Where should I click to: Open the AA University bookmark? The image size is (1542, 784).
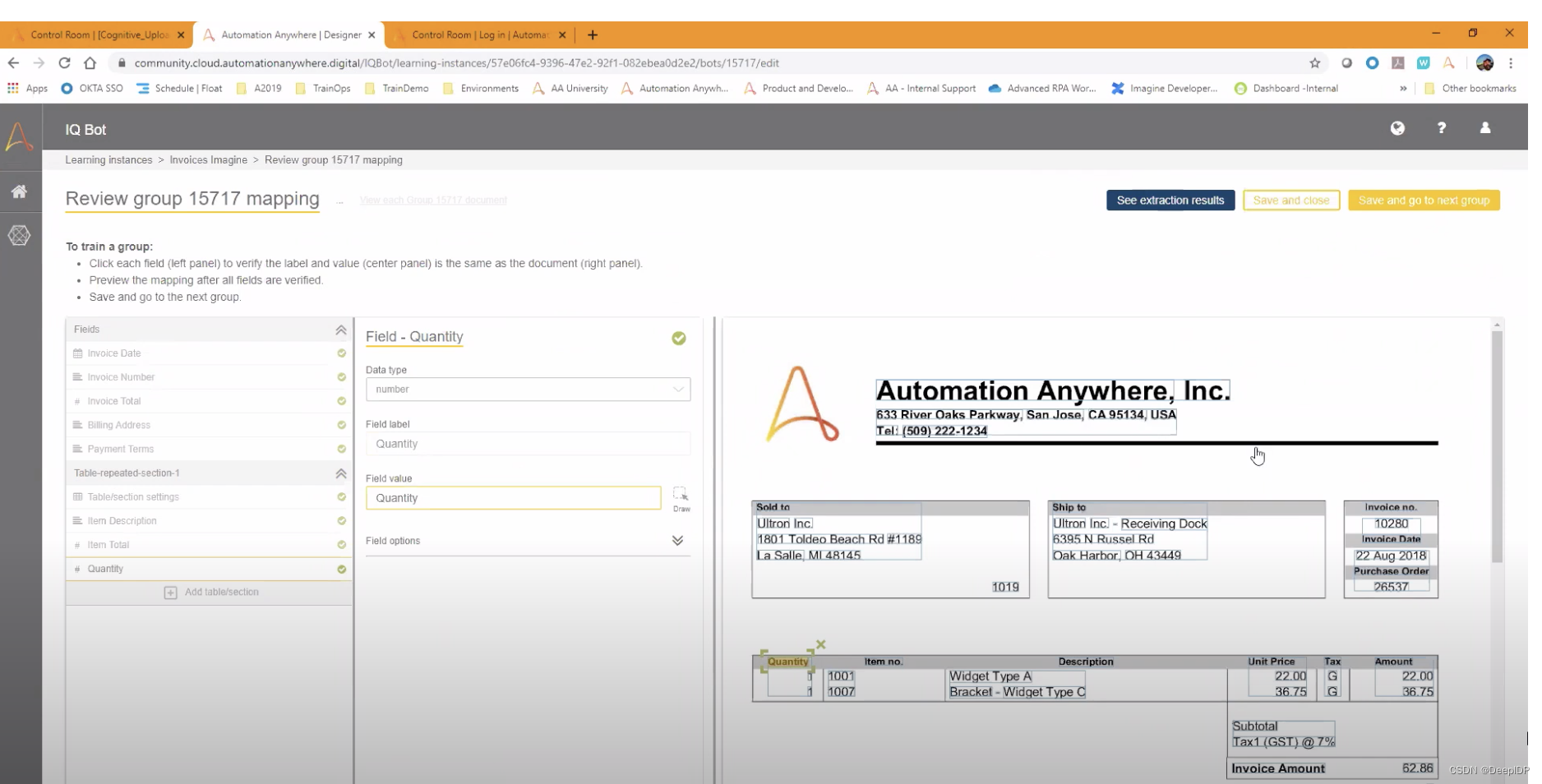coord(570,88)
